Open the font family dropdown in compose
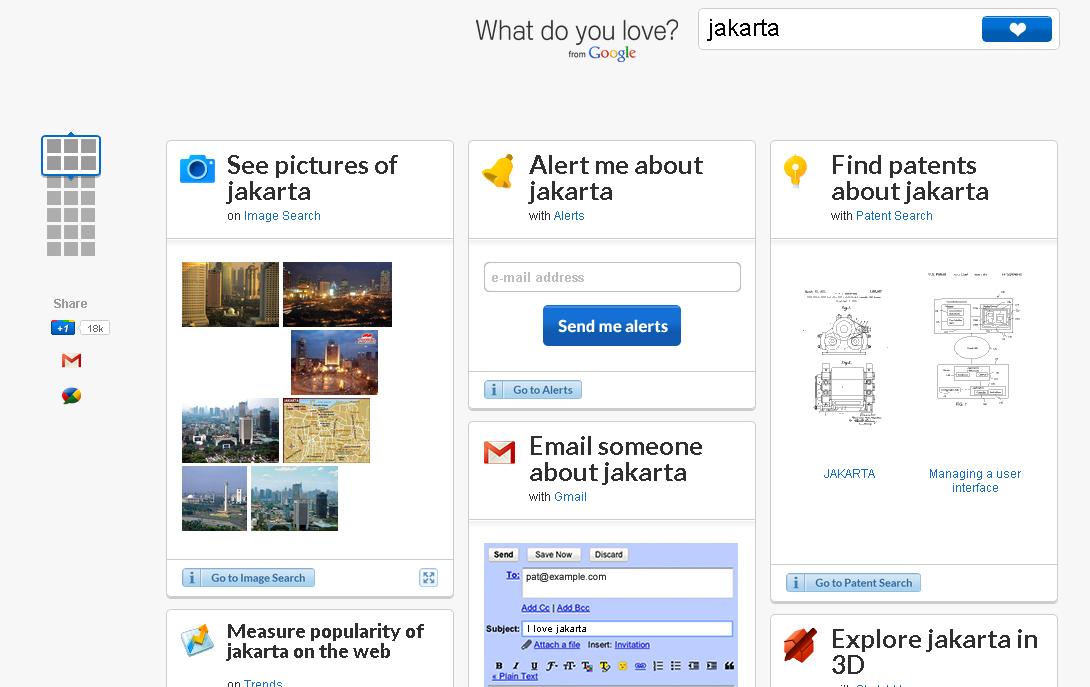 click(x=552, y=666)
